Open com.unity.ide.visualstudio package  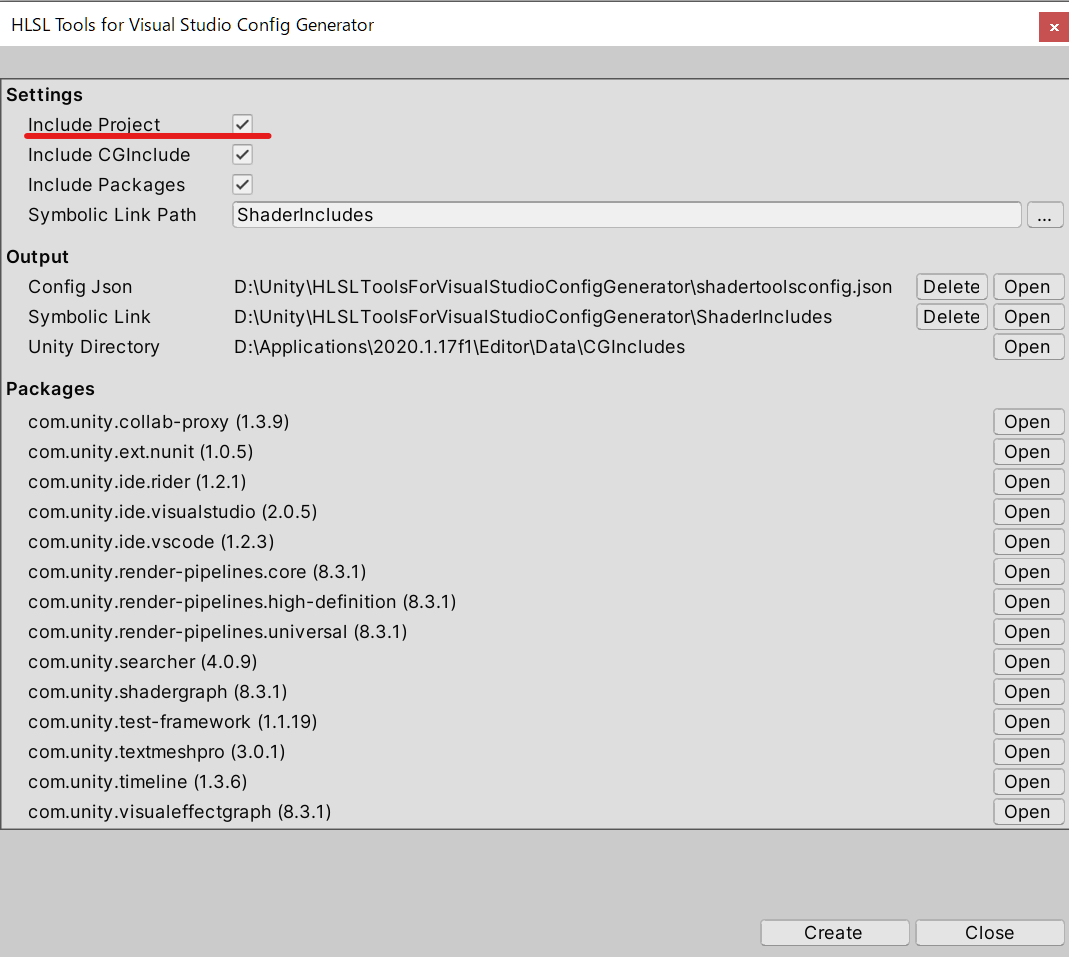click(1027, 512)
